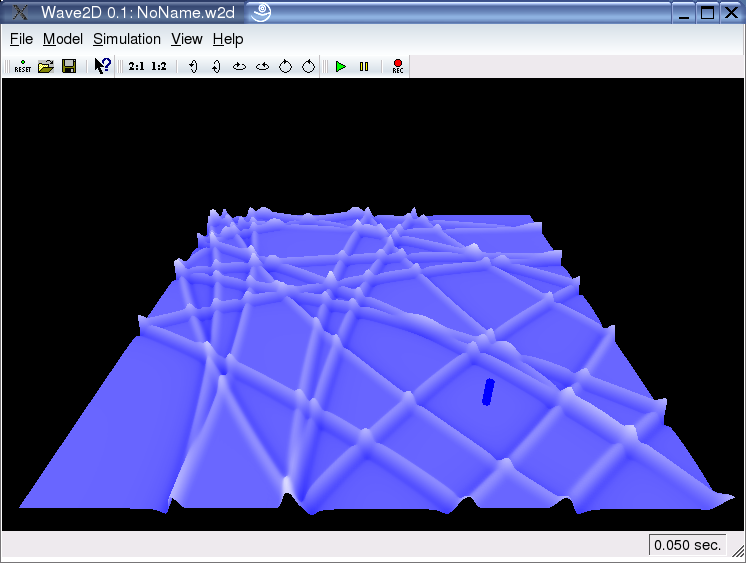Click the blue marker on the wave surface
This screenshot has width=746, height=563.
click(x=488, y=392)
